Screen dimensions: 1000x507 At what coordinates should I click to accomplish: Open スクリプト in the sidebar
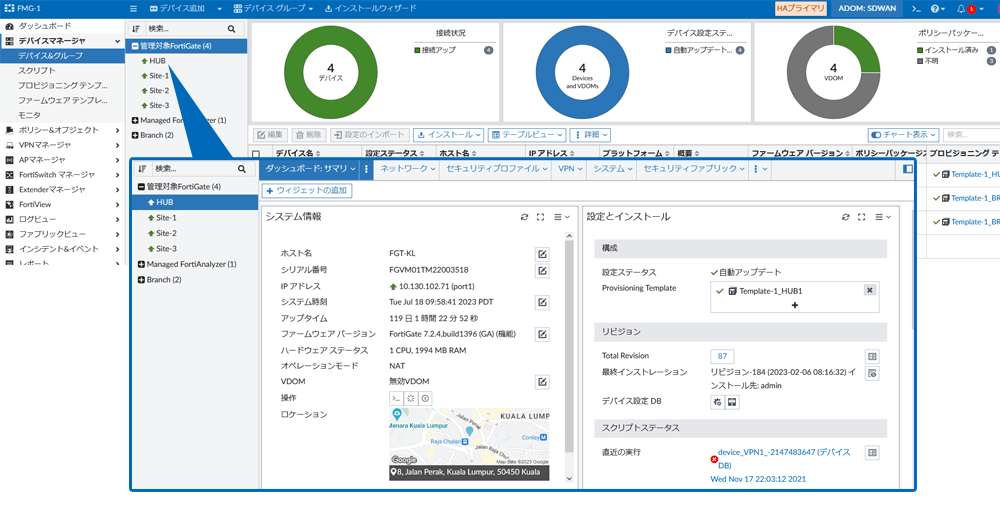(x=37, y=71)
